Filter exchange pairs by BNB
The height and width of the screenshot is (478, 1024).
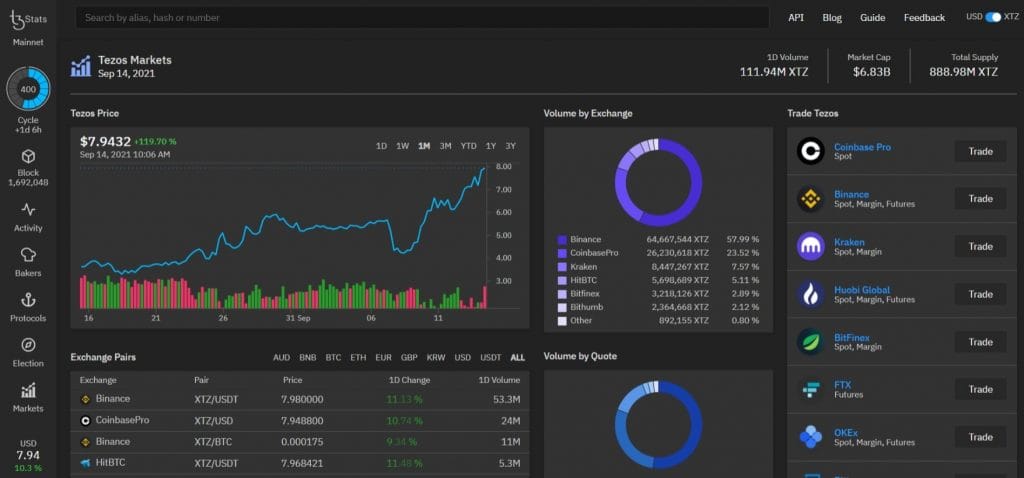point(308,358)
